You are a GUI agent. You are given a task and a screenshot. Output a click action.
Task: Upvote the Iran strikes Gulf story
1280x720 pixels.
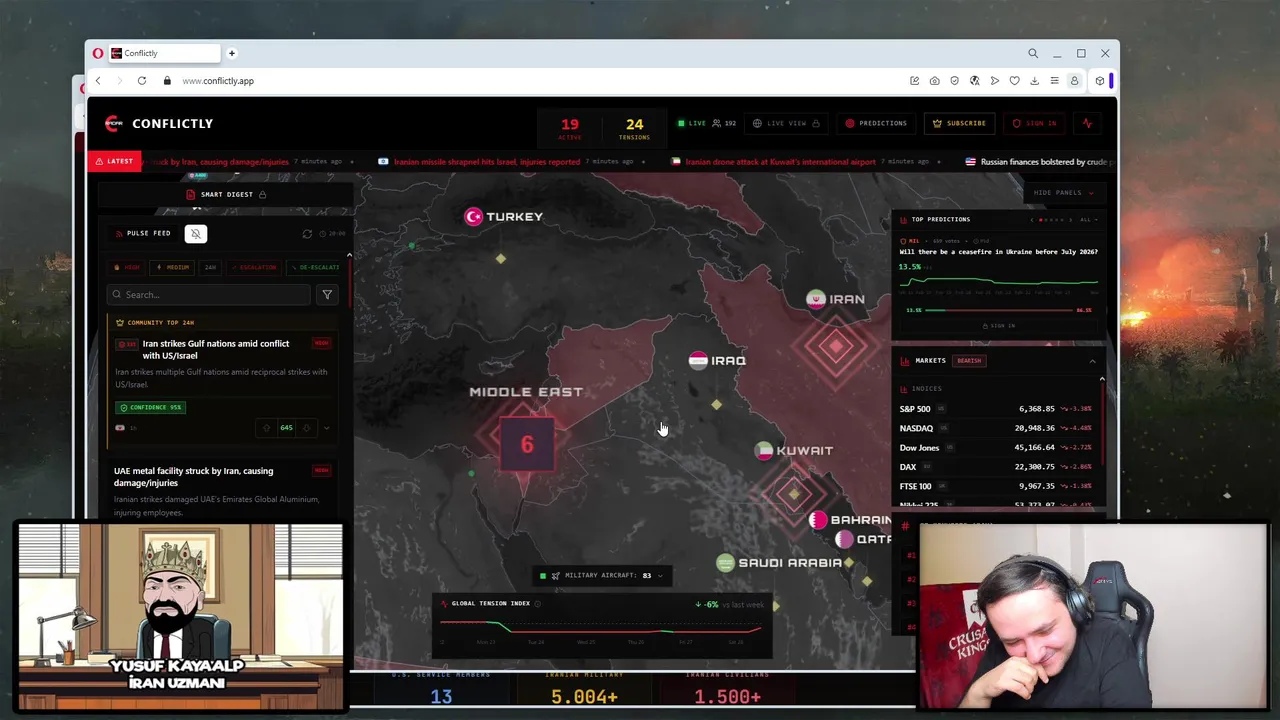click(266, 428)
